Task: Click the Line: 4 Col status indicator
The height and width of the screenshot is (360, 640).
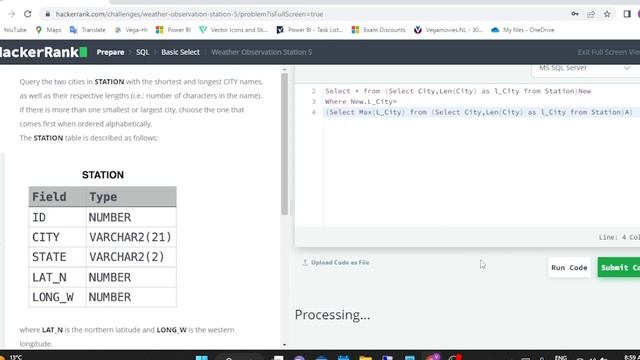Action: (x=619, y=237)
